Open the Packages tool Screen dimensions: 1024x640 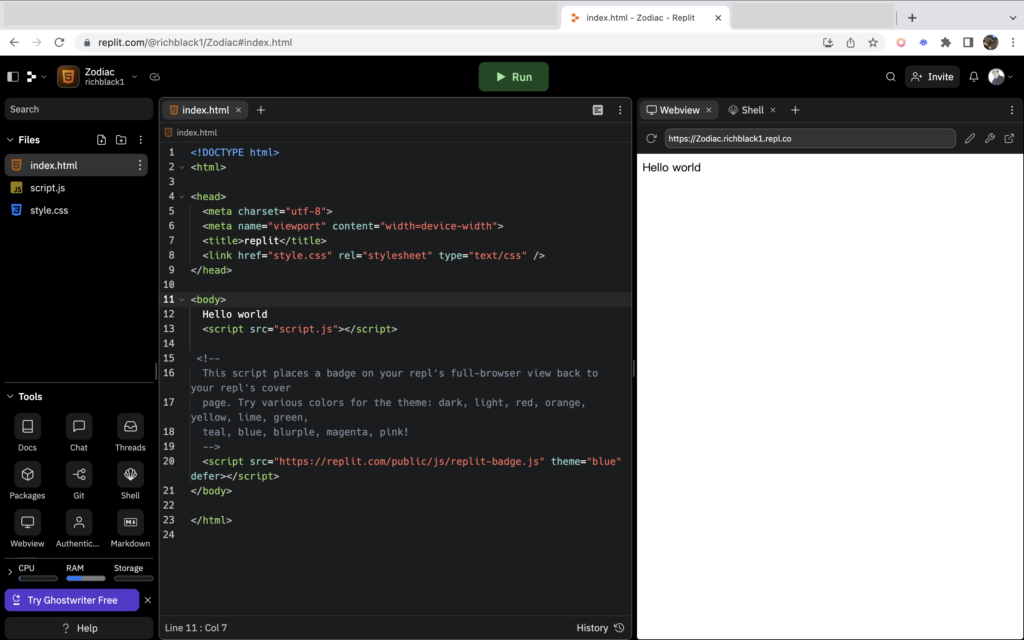tap(27, 475)
